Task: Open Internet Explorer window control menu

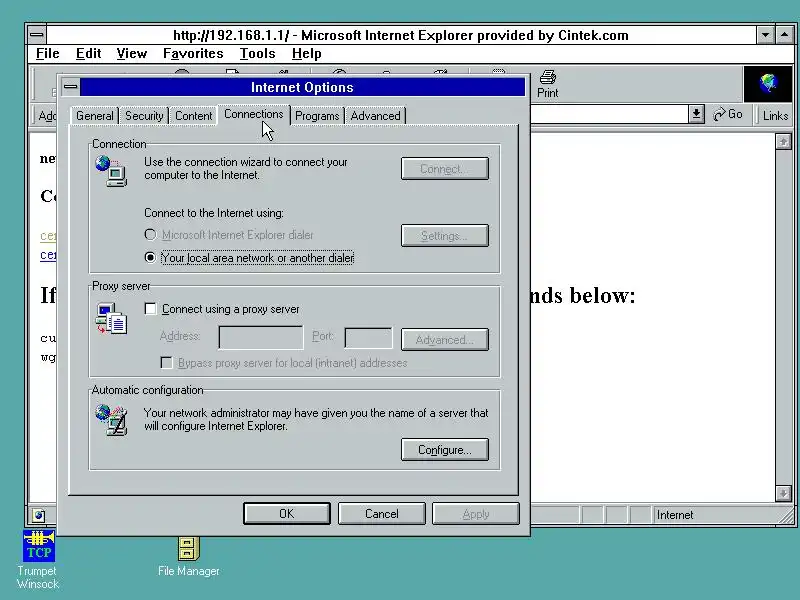Action: (x=36, y=35)
